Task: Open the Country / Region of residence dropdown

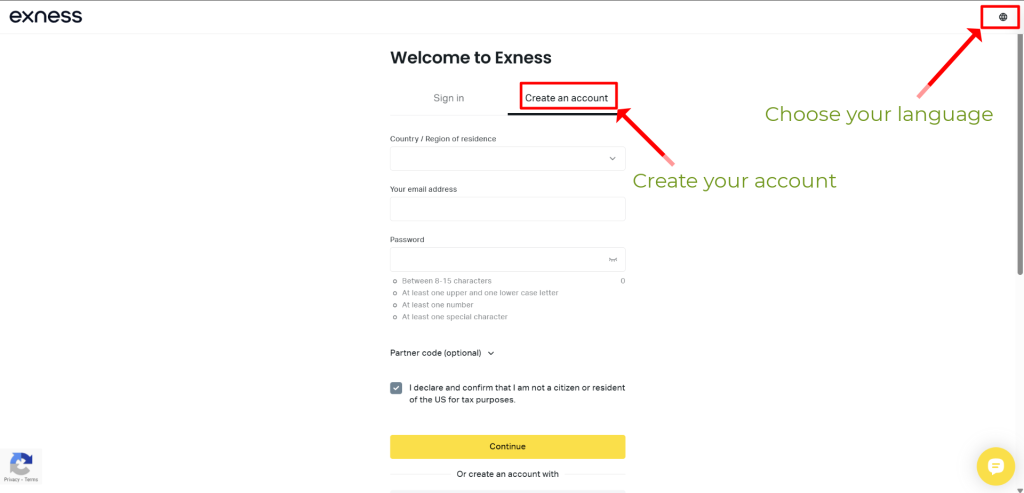Action: 507,158
